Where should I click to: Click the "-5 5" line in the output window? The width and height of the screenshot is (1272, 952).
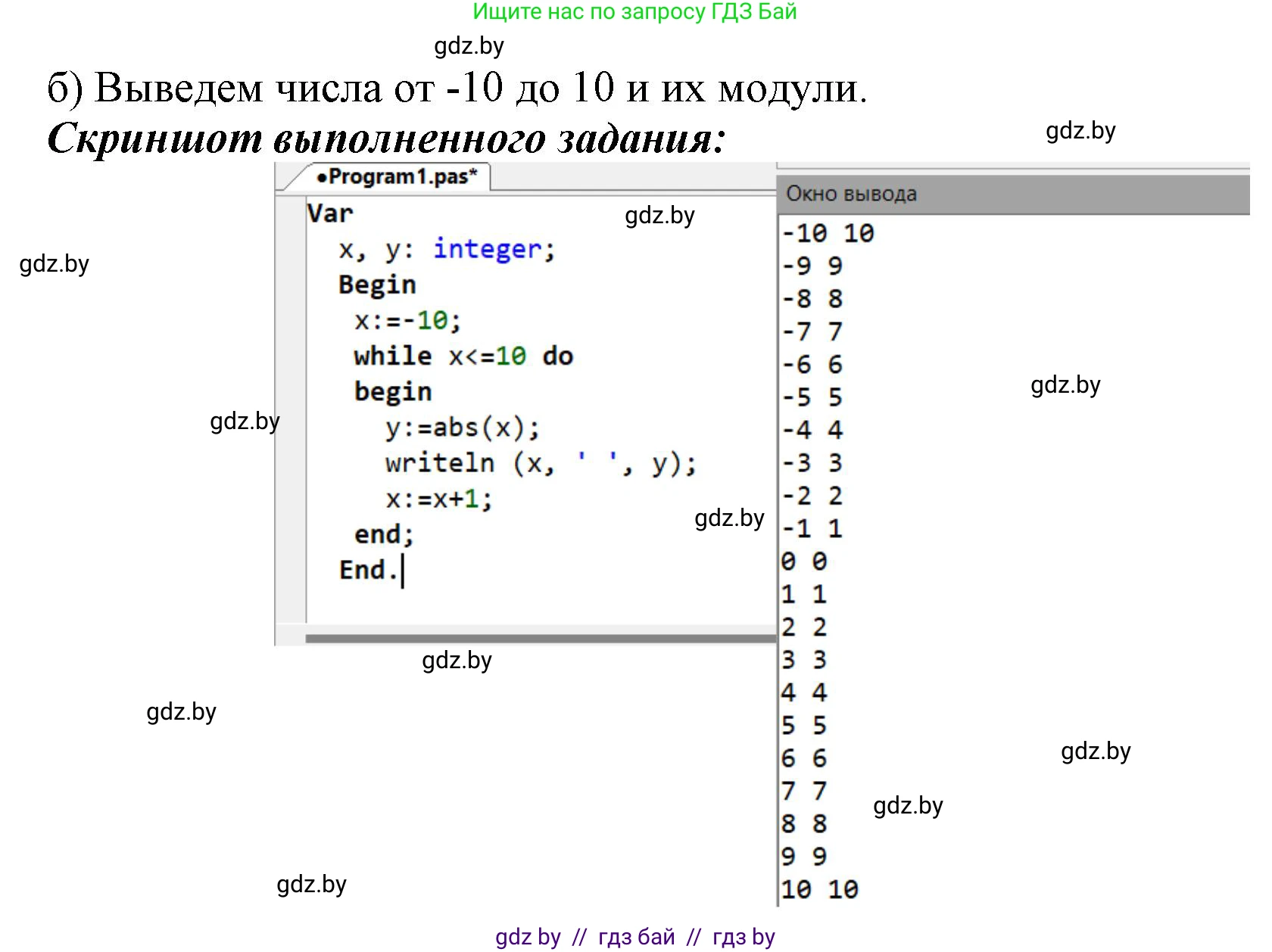pyautogui.click(x=812, y=397)
